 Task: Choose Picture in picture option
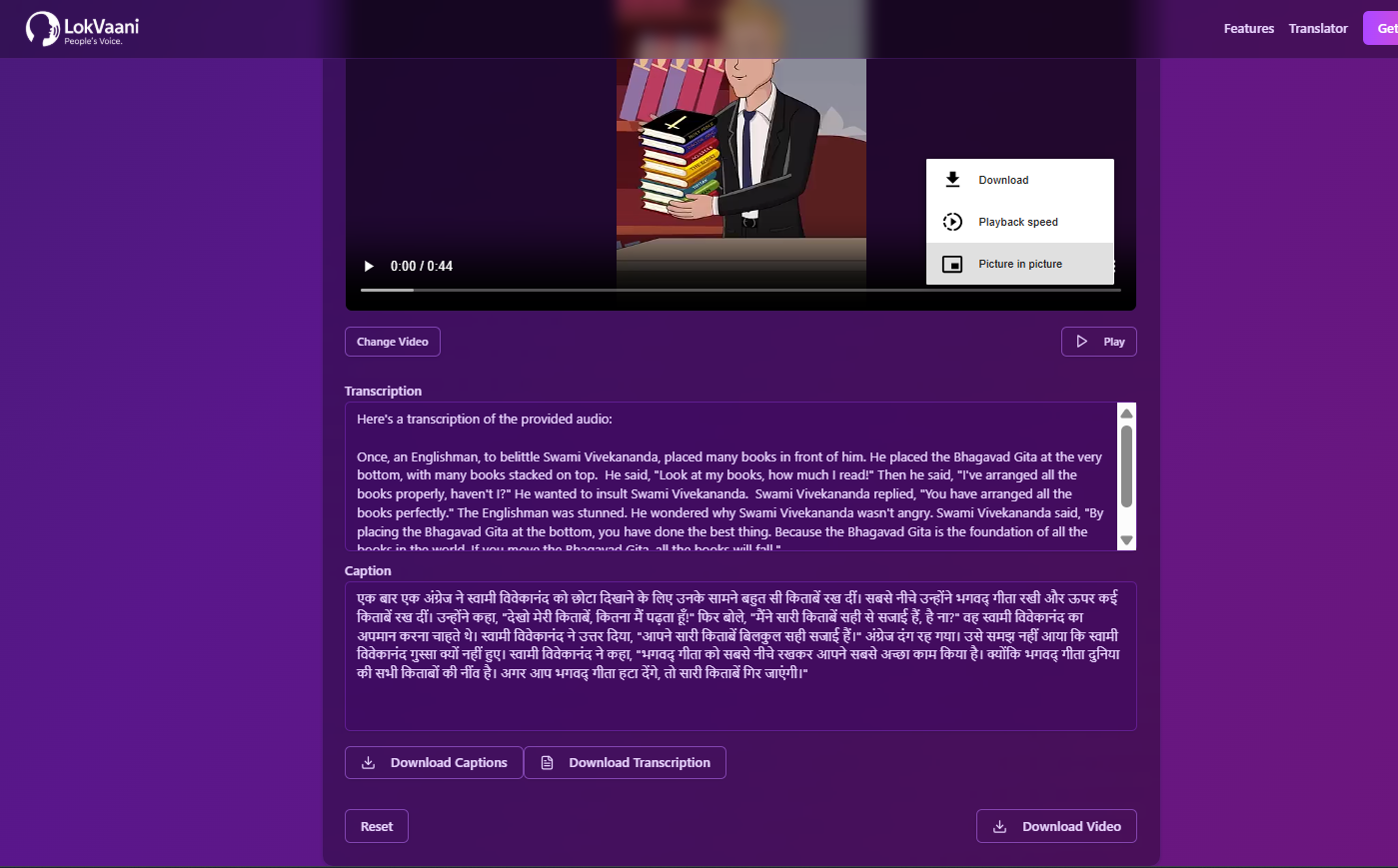click(x=1020, y=264)
